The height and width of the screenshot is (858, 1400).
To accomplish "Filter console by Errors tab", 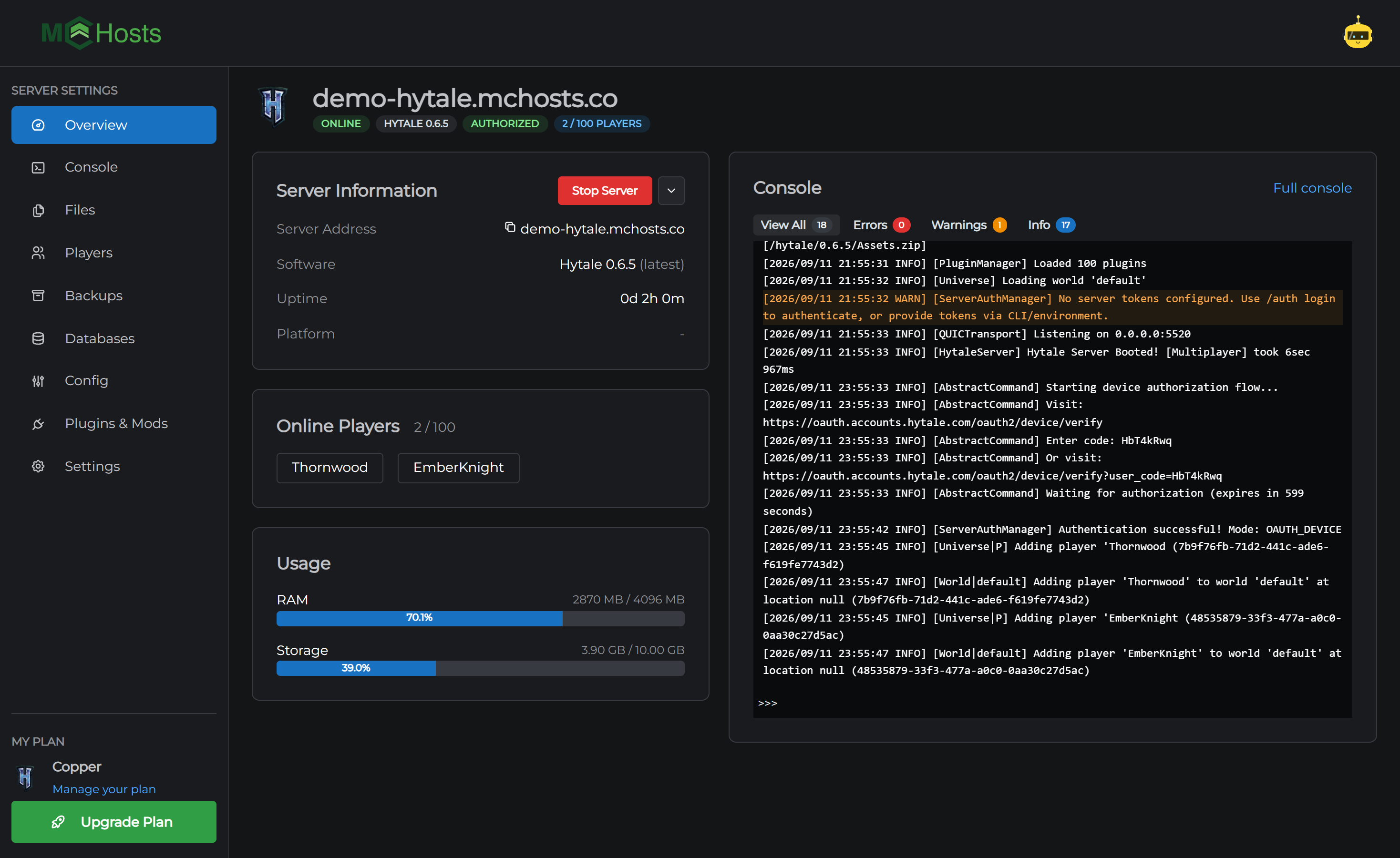I will click(881, 225).
